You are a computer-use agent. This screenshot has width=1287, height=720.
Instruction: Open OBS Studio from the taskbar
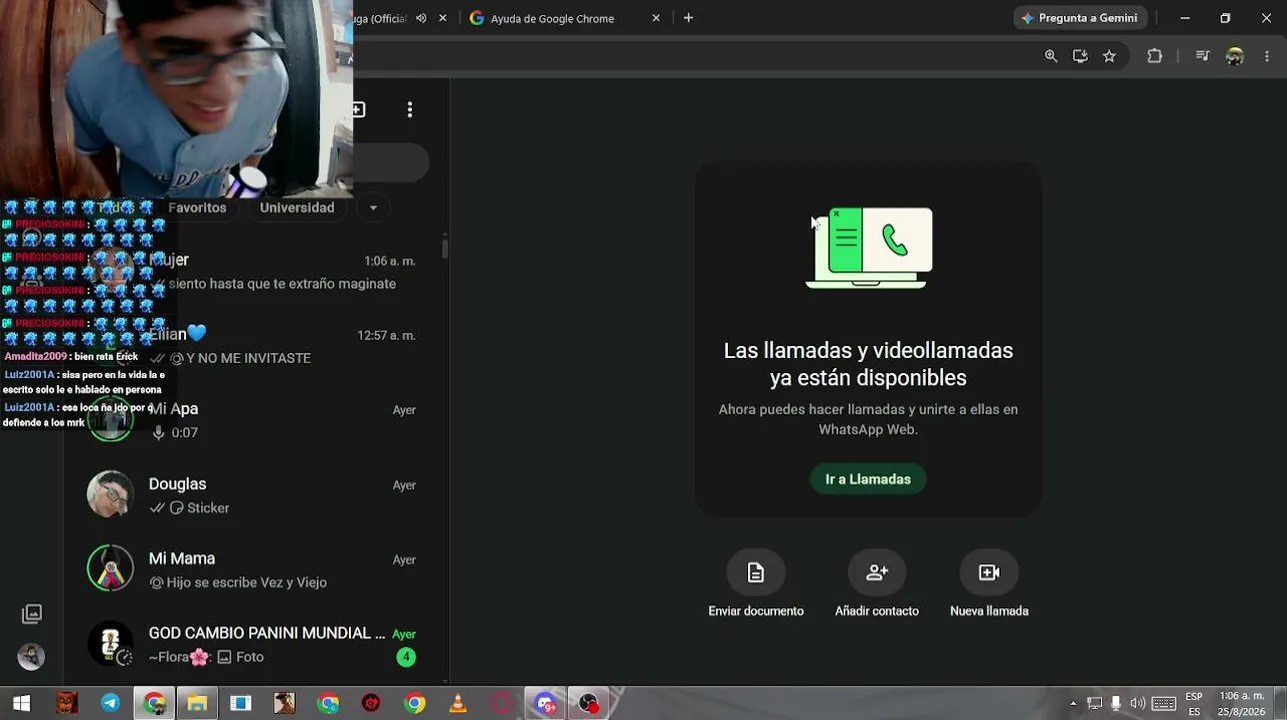[589, 703]
